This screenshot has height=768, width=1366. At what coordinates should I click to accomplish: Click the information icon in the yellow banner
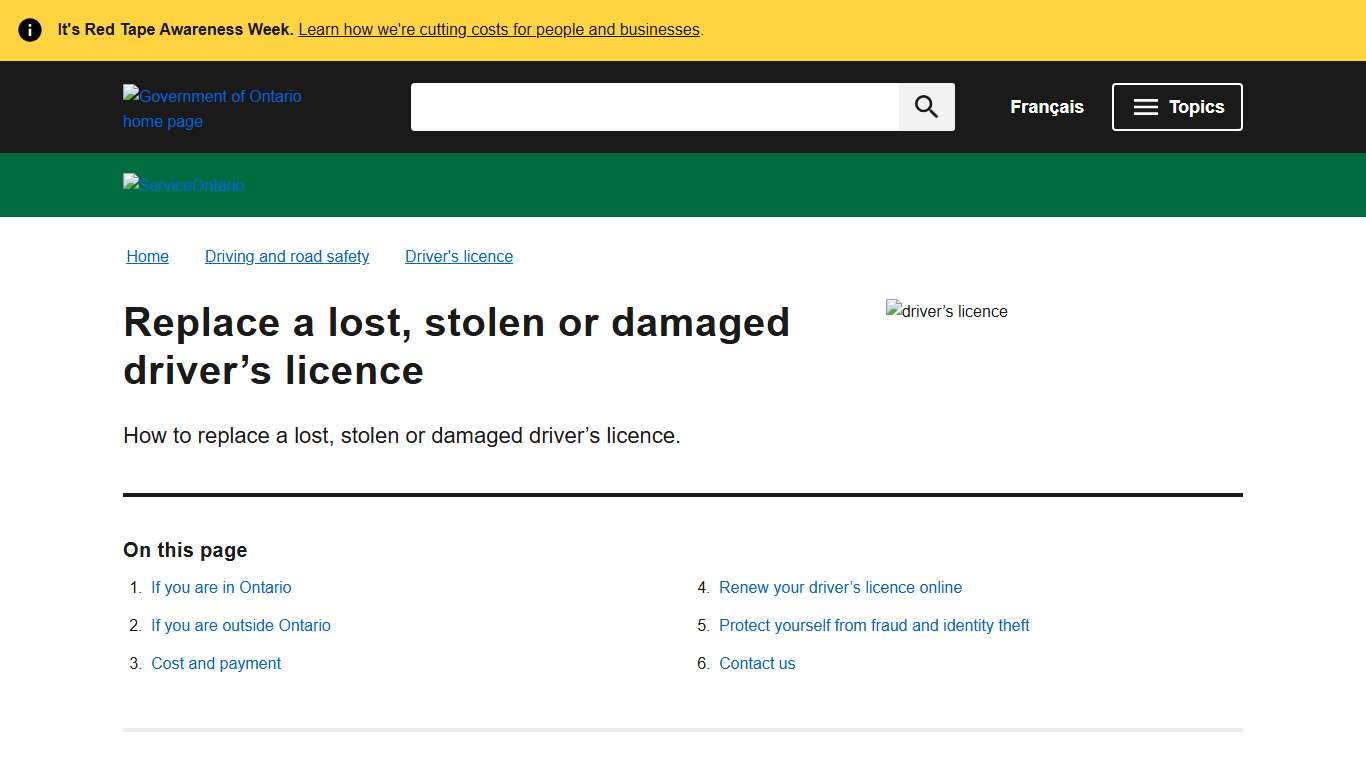pos(29,29)
